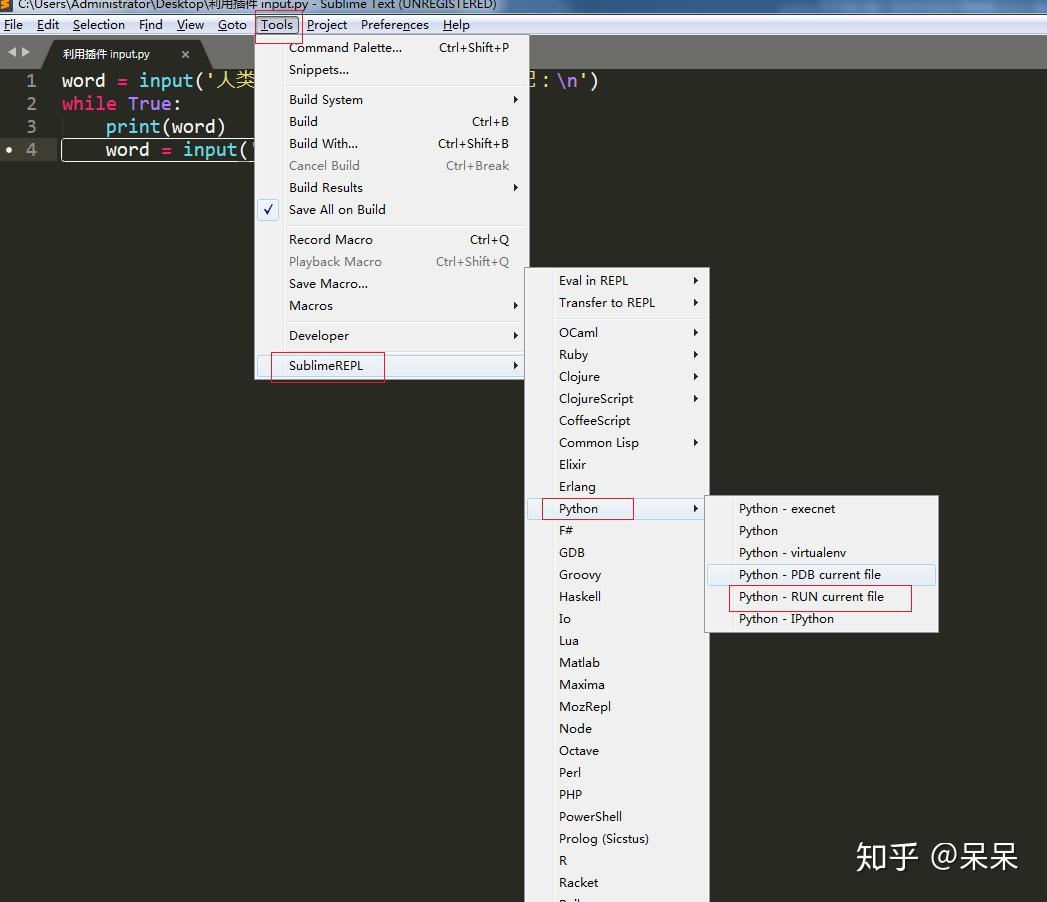Open the Ruby REPL submenu
The height and width of the screenshot is (902, 1047).
[573, 354]
